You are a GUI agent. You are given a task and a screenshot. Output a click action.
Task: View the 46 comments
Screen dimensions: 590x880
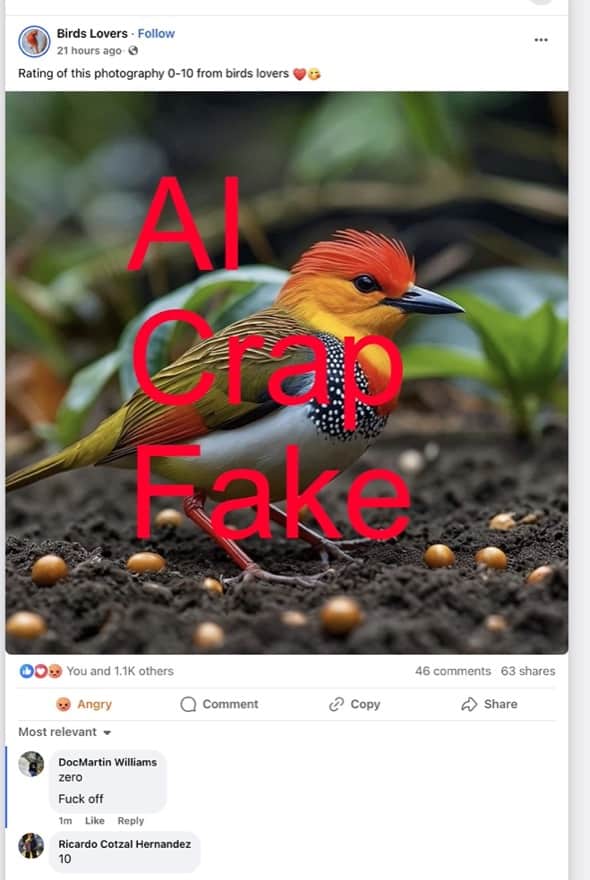tap(453, 671)
